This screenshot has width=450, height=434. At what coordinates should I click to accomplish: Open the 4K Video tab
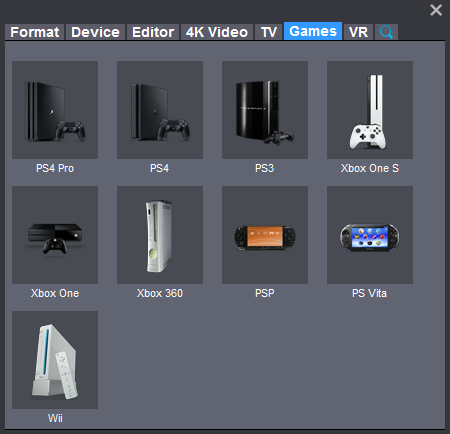[x=217, y=32]
